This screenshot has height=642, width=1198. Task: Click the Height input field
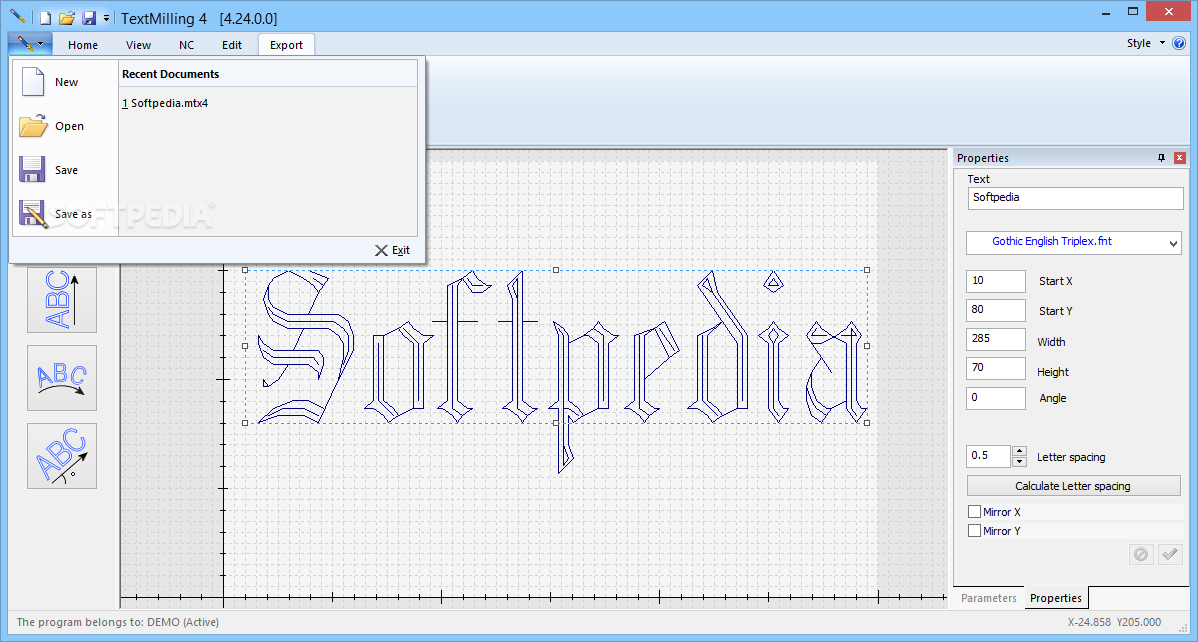coord(996,368)
